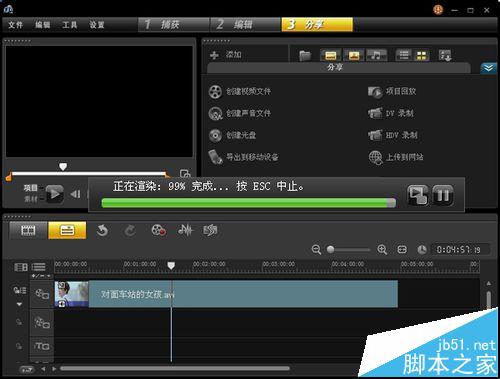Screen dimensions: 500x379
Task: Click the undo arrow in timeline toolbar
Action: [x=102, y=230]
